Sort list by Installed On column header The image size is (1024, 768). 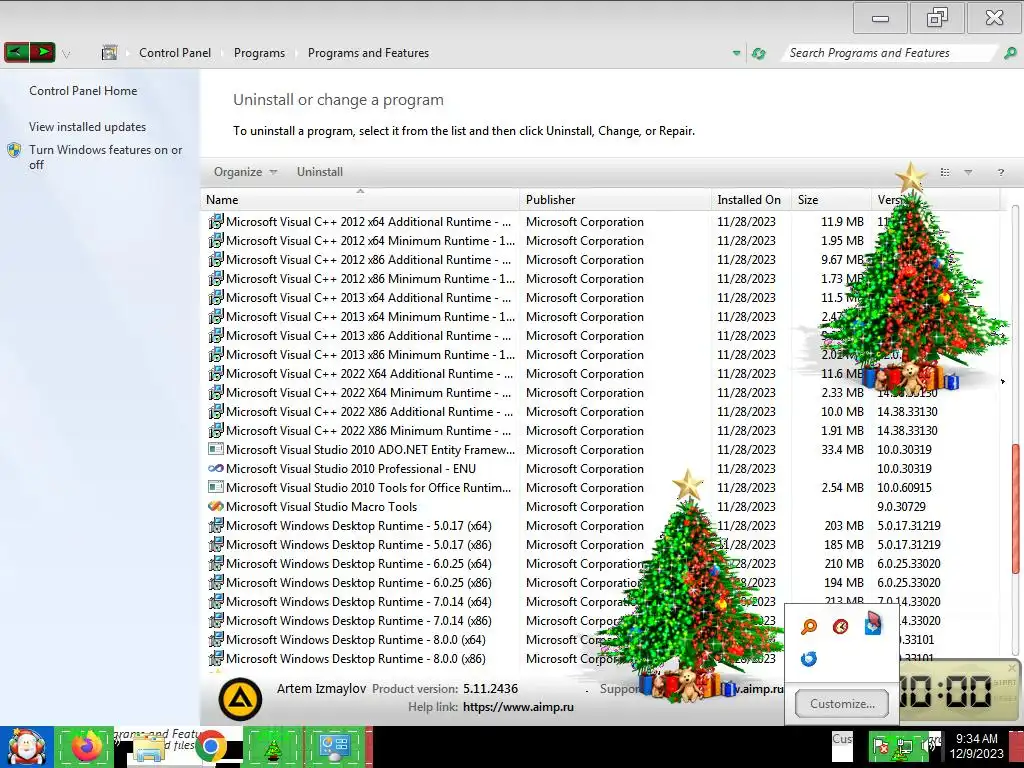pyautogui.click(x=751, y=200)
